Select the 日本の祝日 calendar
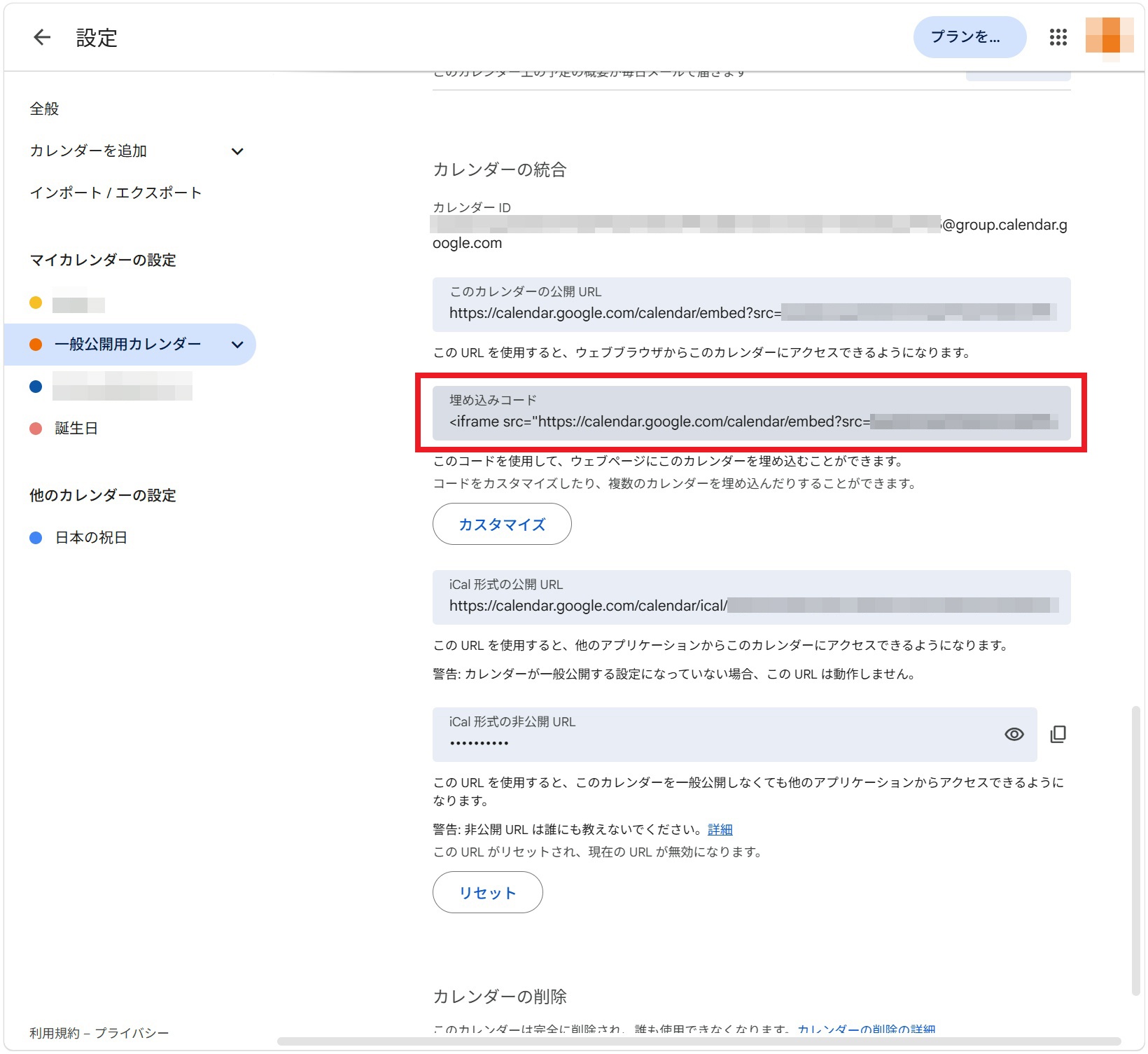1148x1054 pixels. [90, 537]
